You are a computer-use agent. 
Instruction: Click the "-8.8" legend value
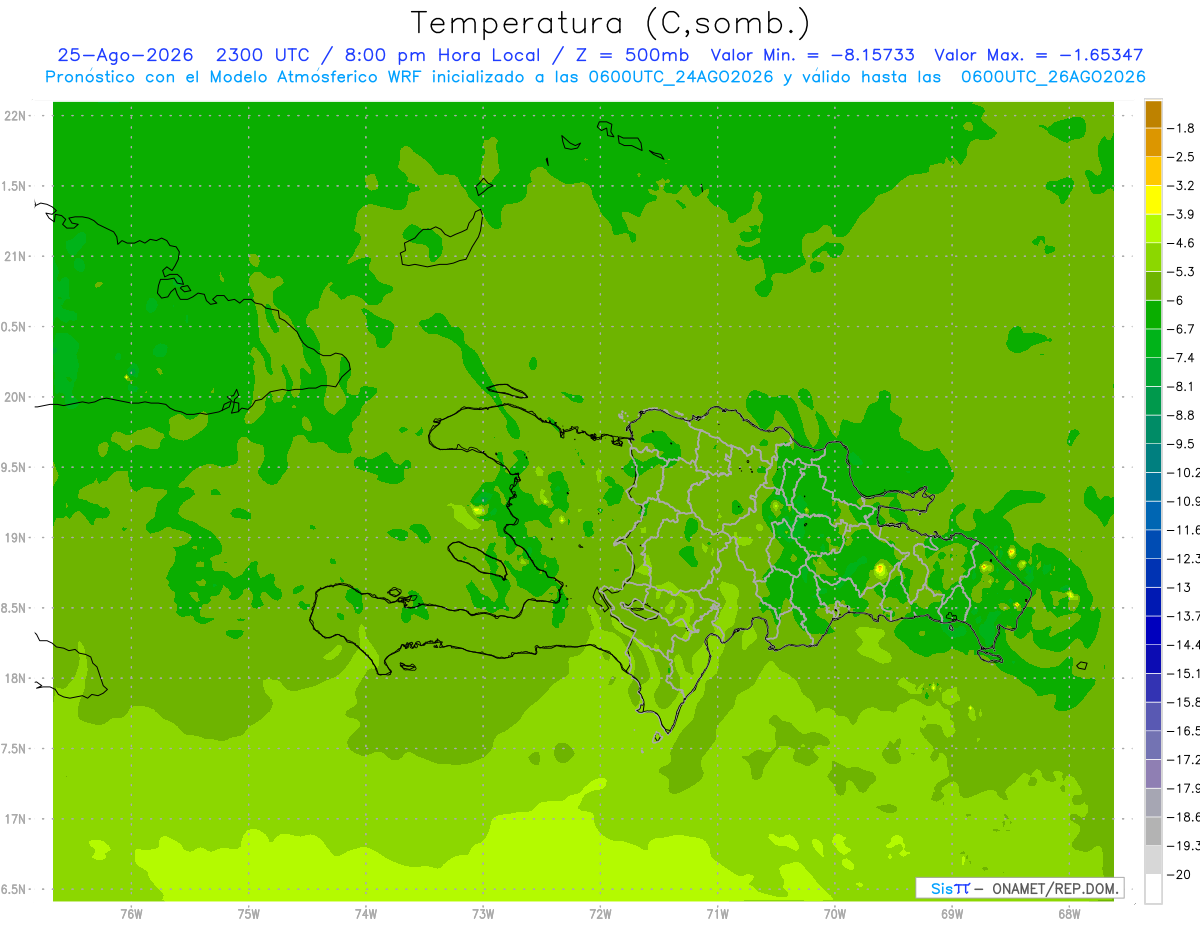(1183, 415)
